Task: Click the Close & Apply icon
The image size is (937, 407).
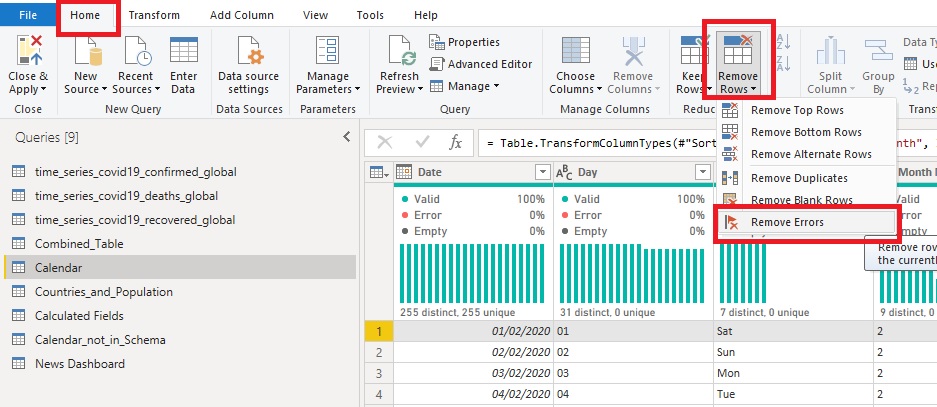Action: pyautogui.click(x=29, y=50)
